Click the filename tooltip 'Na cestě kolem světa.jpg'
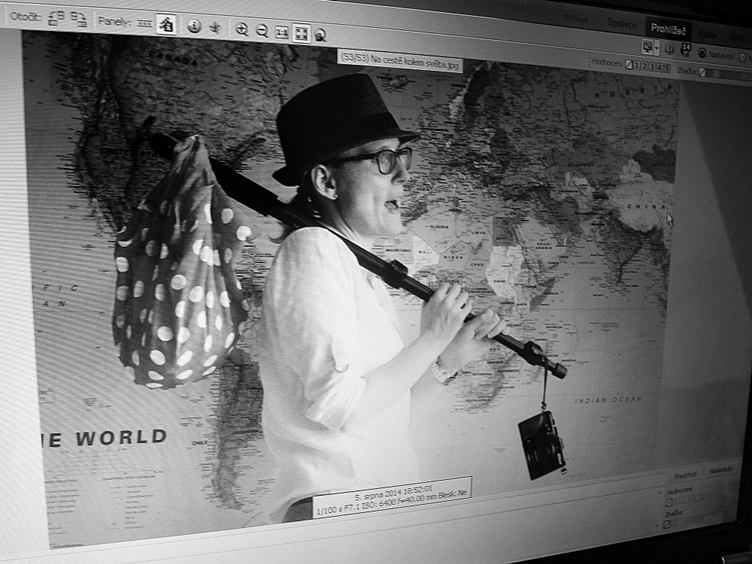This screenshot has width=752, height=564. (x=400, y=61)
